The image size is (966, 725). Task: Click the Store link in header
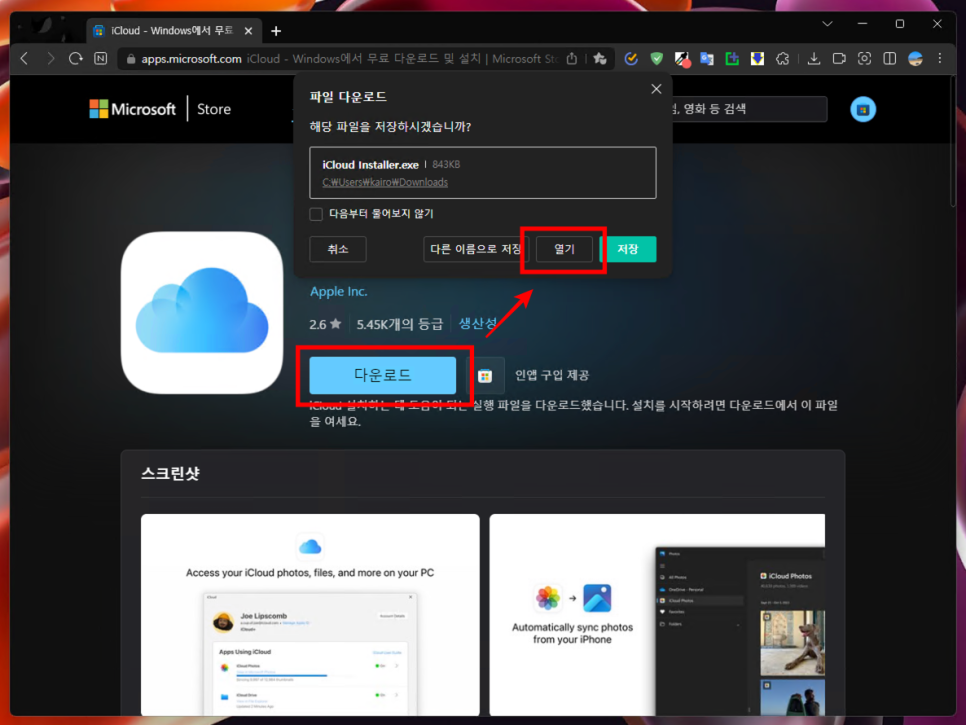tap(214, 109)
